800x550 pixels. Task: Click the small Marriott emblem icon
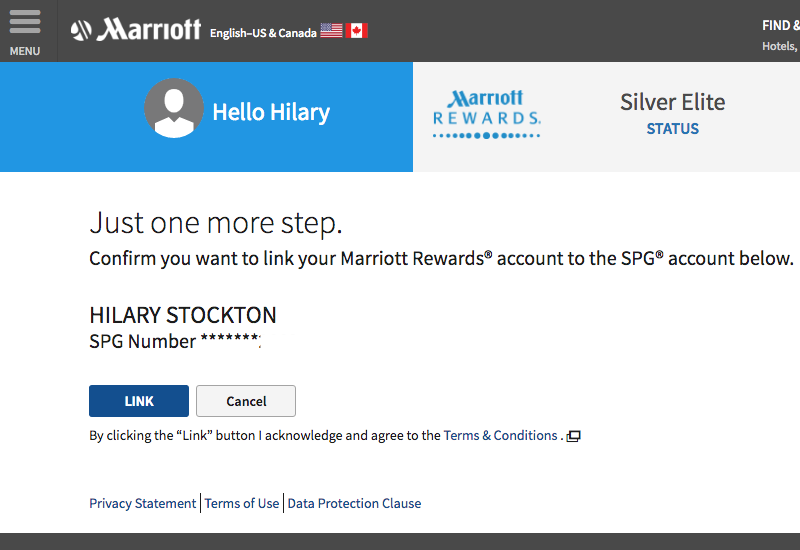[81, 30]
